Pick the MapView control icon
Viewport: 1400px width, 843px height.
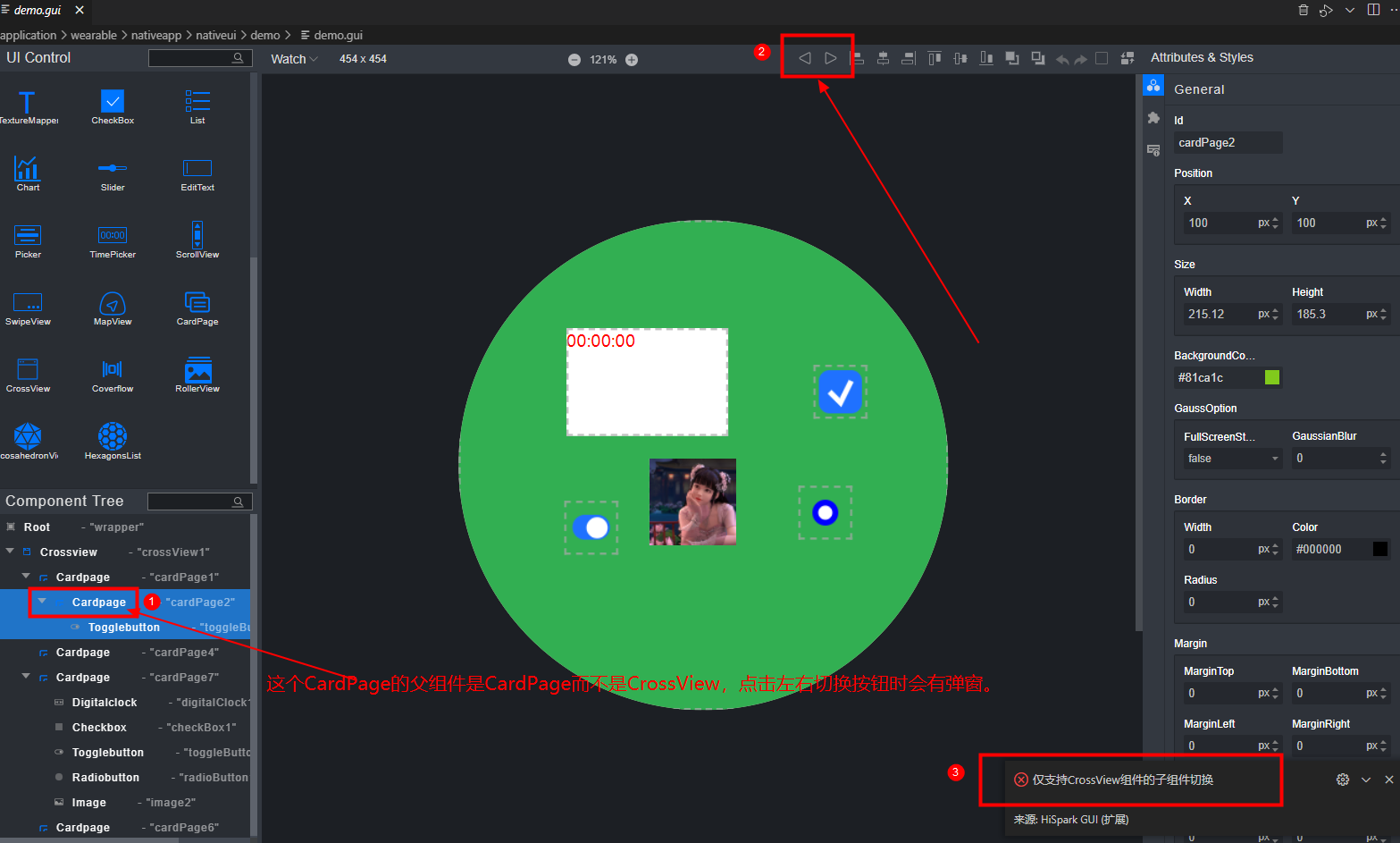click(113, 308)
